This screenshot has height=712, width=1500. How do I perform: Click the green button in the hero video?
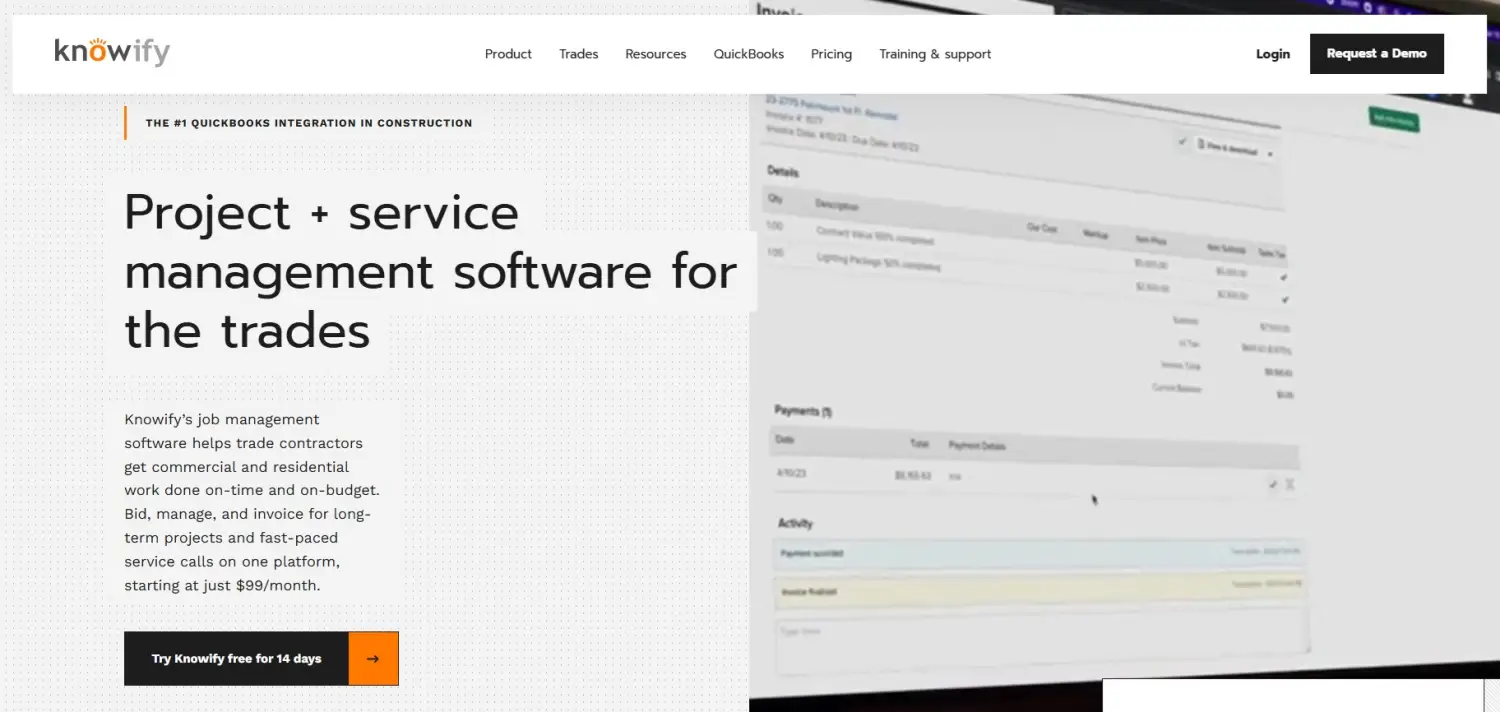tap(1394, 119)
